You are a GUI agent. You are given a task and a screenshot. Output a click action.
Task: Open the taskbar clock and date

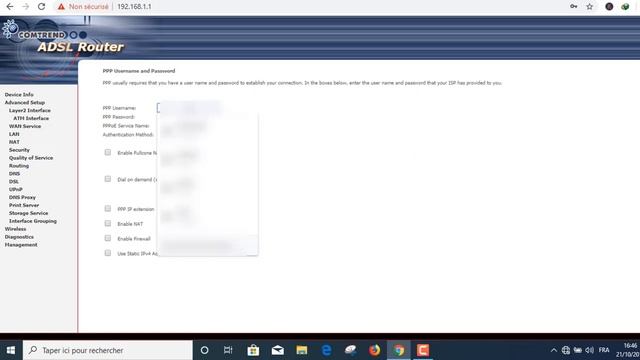click(628, 350)
